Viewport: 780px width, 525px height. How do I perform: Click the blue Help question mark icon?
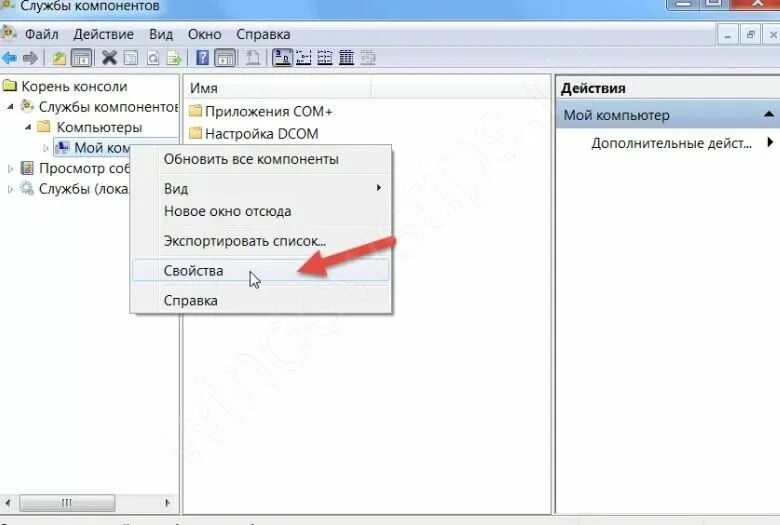point(202,58)
